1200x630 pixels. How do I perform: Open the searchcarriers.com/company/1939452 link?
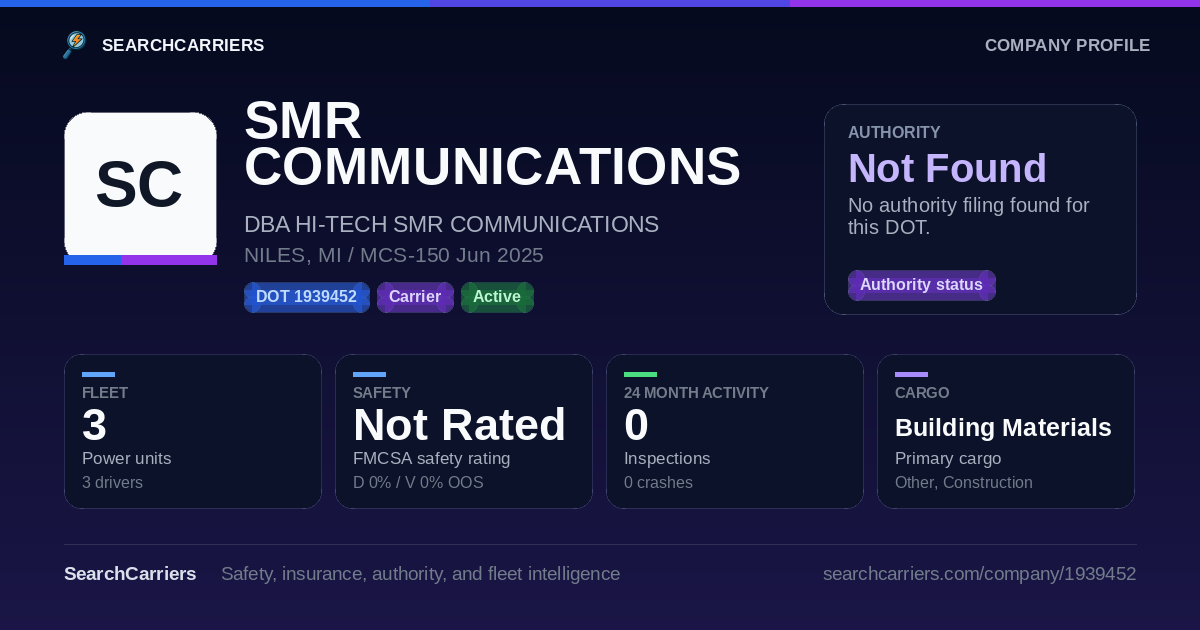pyautogui.click(x=979, y=574)
